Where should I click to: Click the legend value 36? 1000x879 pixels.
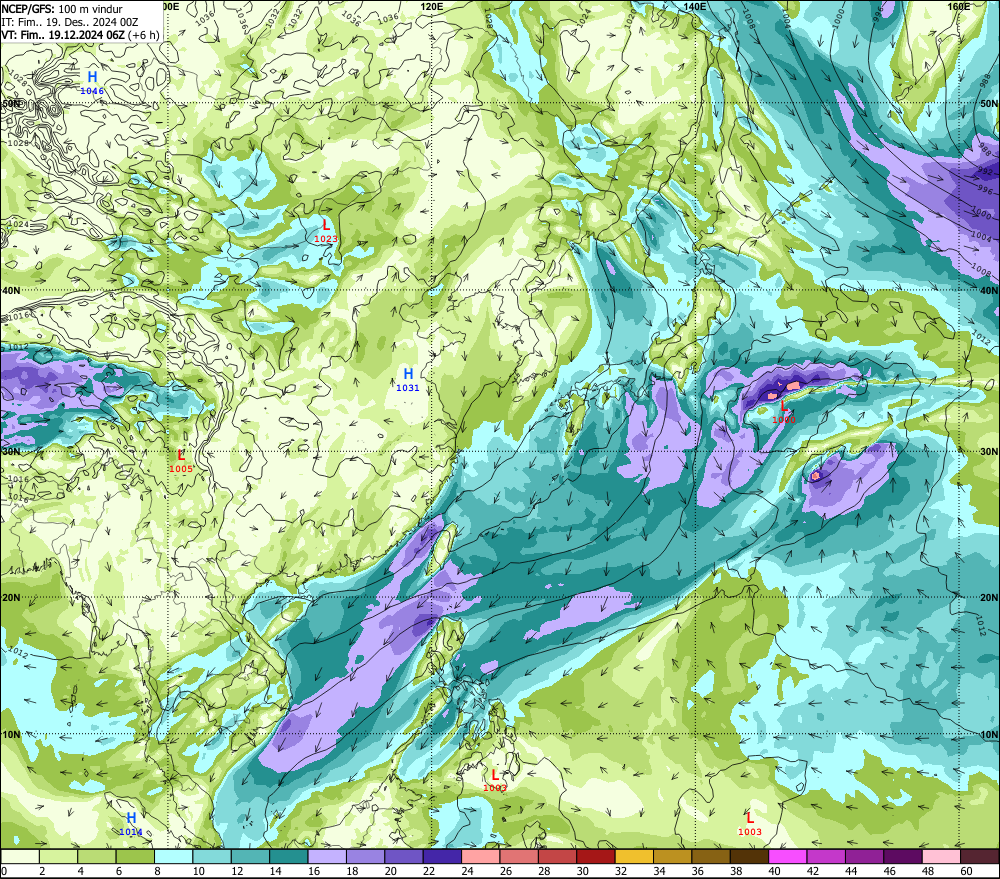(698, 871)
